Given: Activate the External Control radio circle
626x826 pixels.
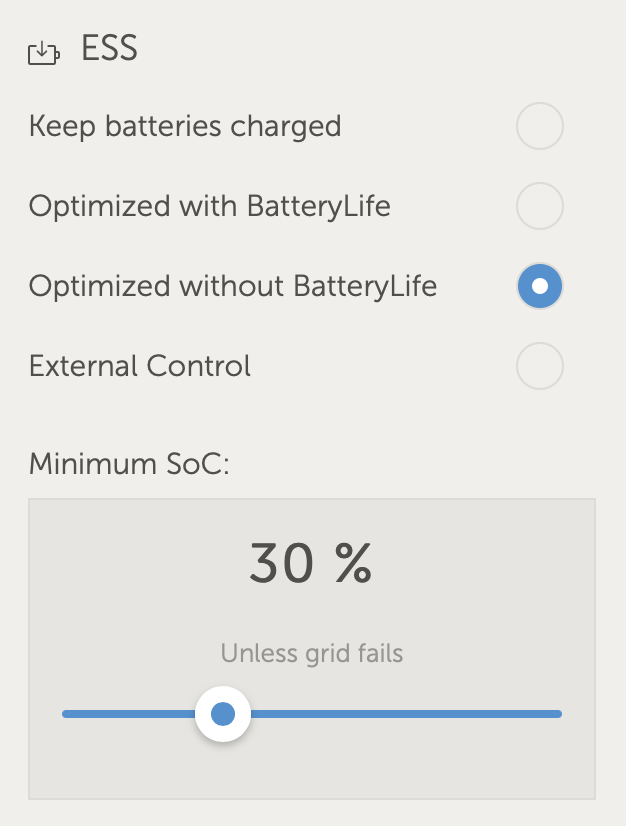Looking at the screenshot, I should pyautogui.click(x=540, y=366).
